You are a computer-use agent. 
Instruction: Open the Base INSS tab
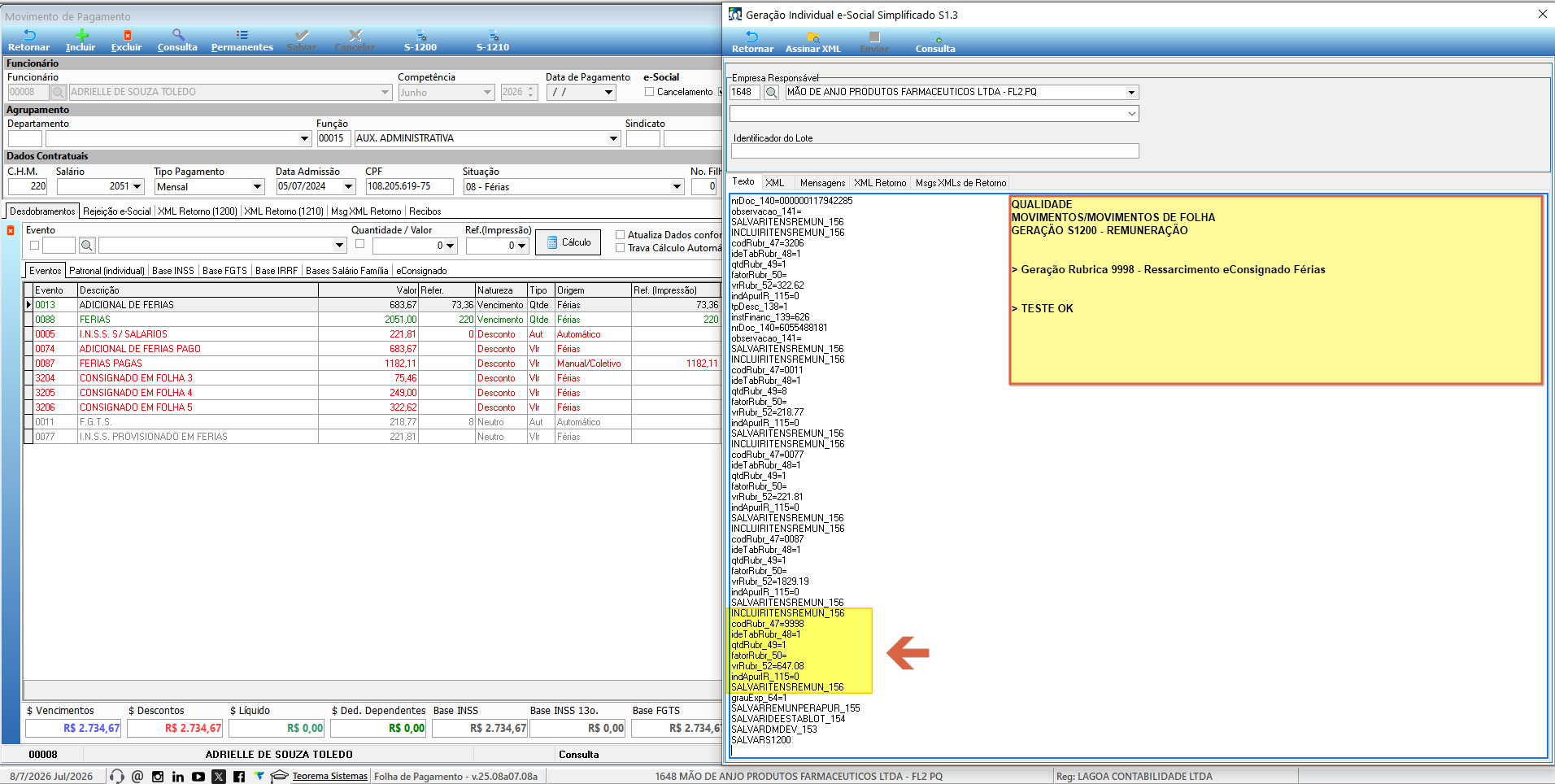pos(173,271)
